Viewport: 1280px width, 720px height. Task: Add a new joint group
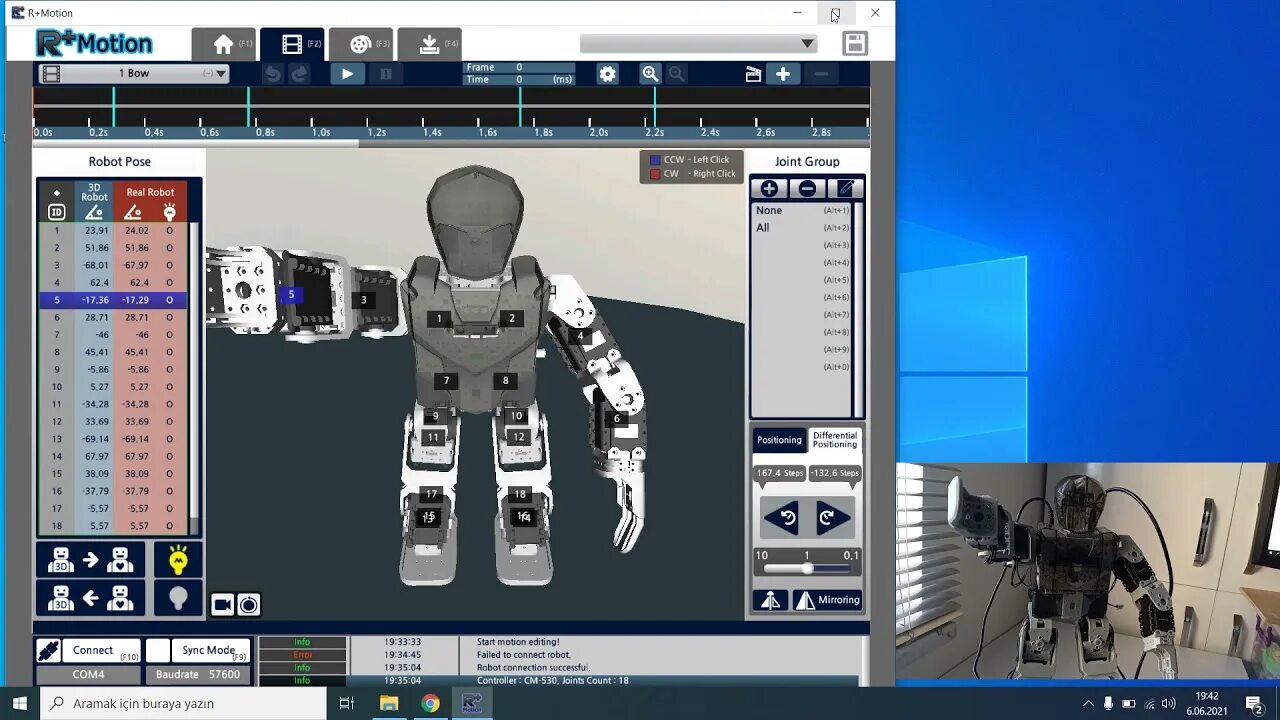(769, 188)
